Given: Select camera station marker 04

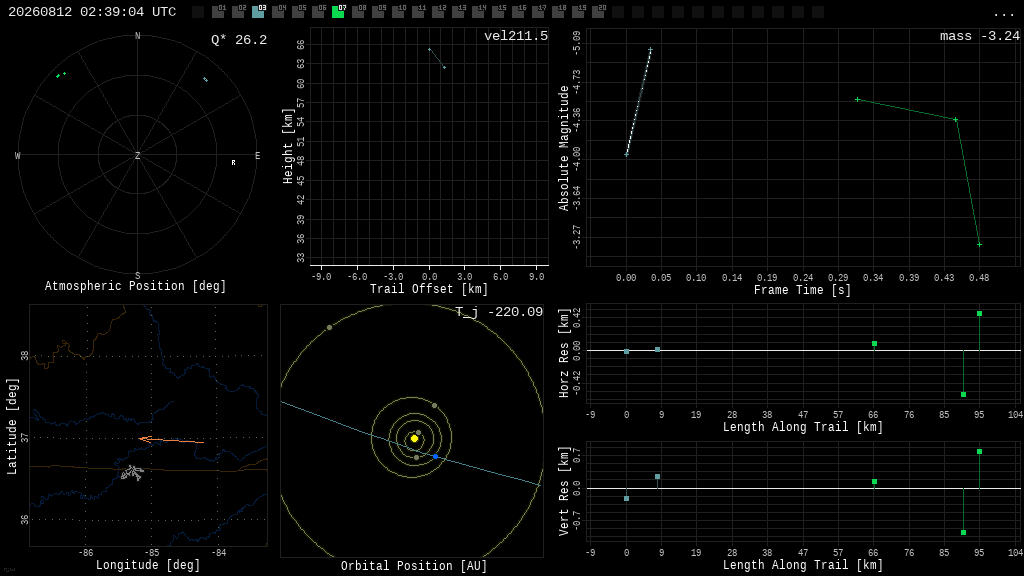Looking at the screenshot, I should (278, 11).
